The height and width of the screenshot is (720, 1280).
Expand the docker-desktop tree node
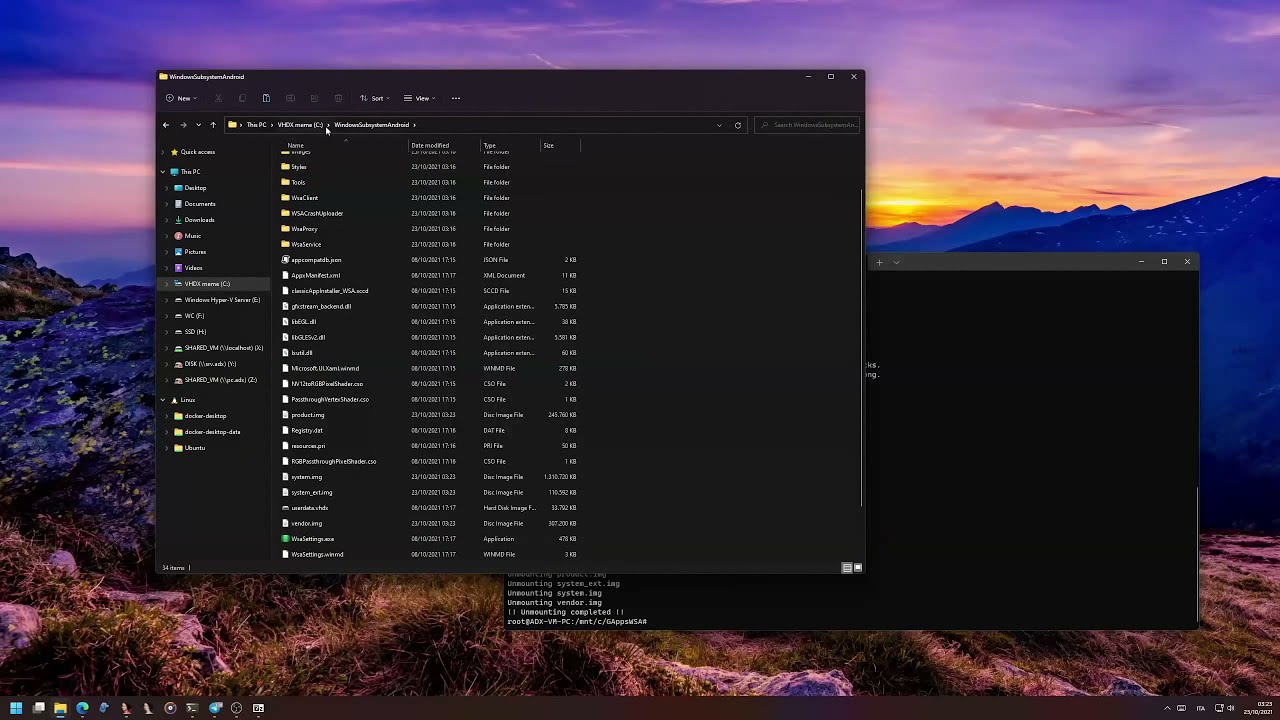pos(167,416)
